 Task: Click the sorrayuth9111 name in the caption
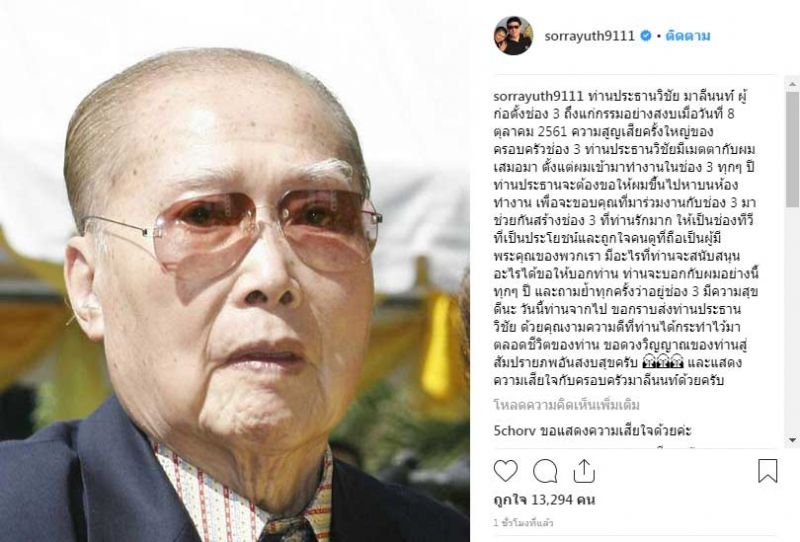538,96
